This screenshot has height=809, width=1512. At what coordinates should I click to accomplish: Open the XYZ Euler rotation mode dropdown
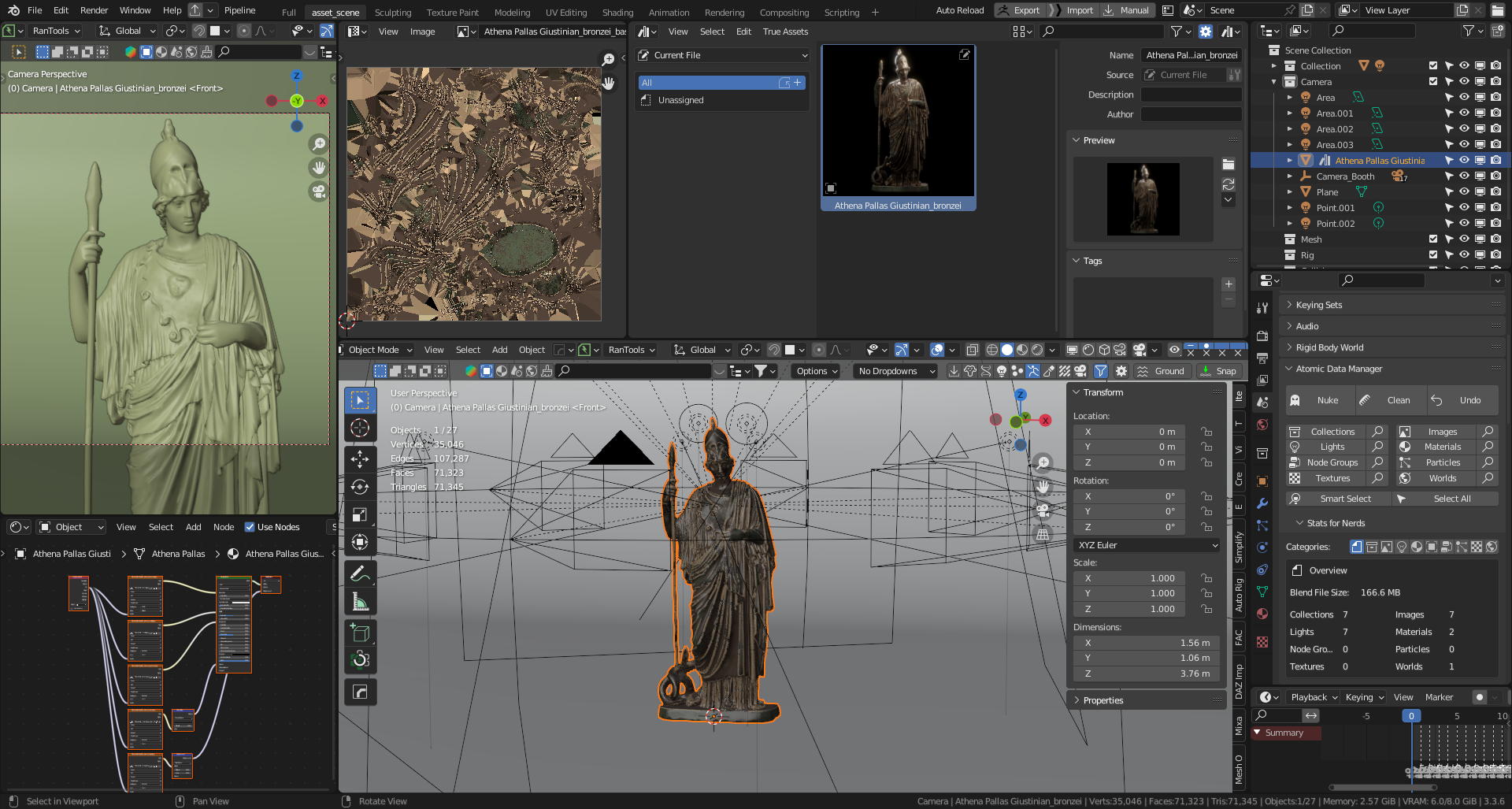point(1147,545)
